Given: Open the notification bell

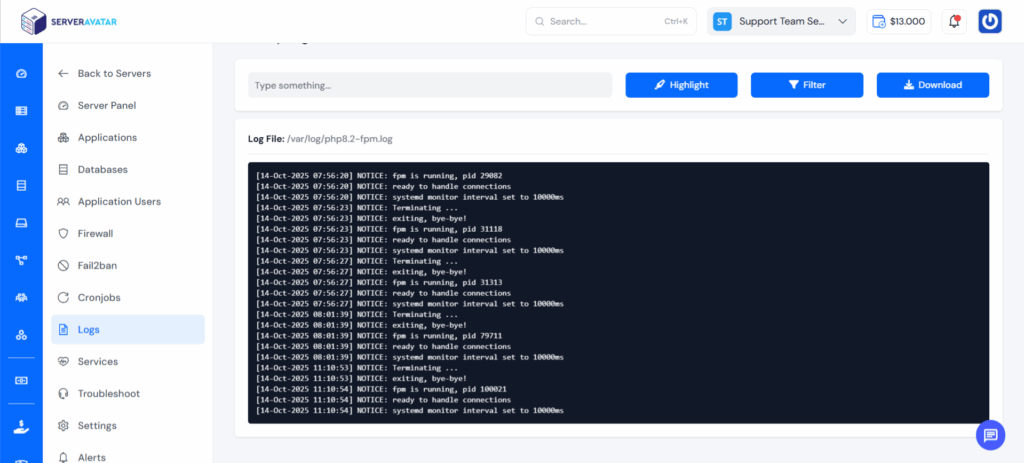Looking at the screenshot, I should (x=954, y=22).
